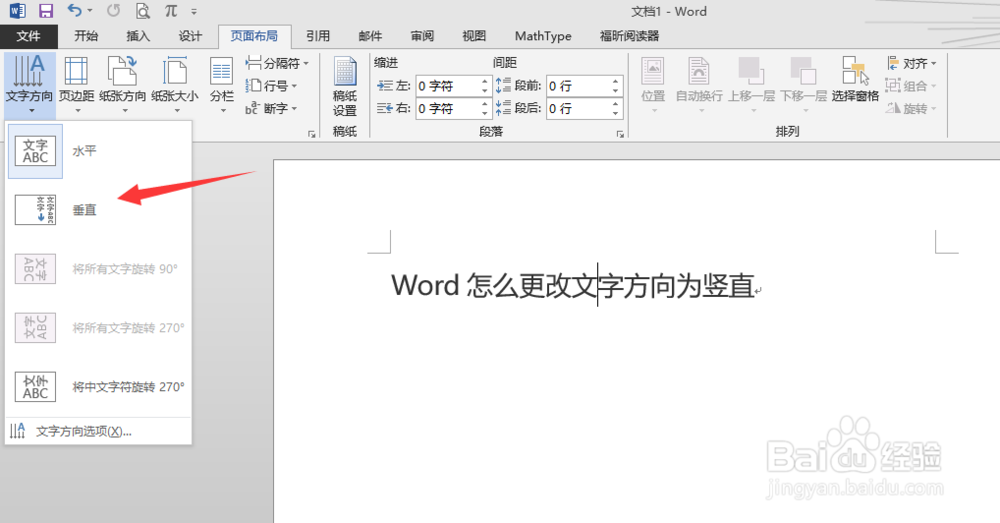The width and height of the screenshot is (1000, 523).
Task: Open the page setup dialog launcher
Action: (x=312, y=134)
